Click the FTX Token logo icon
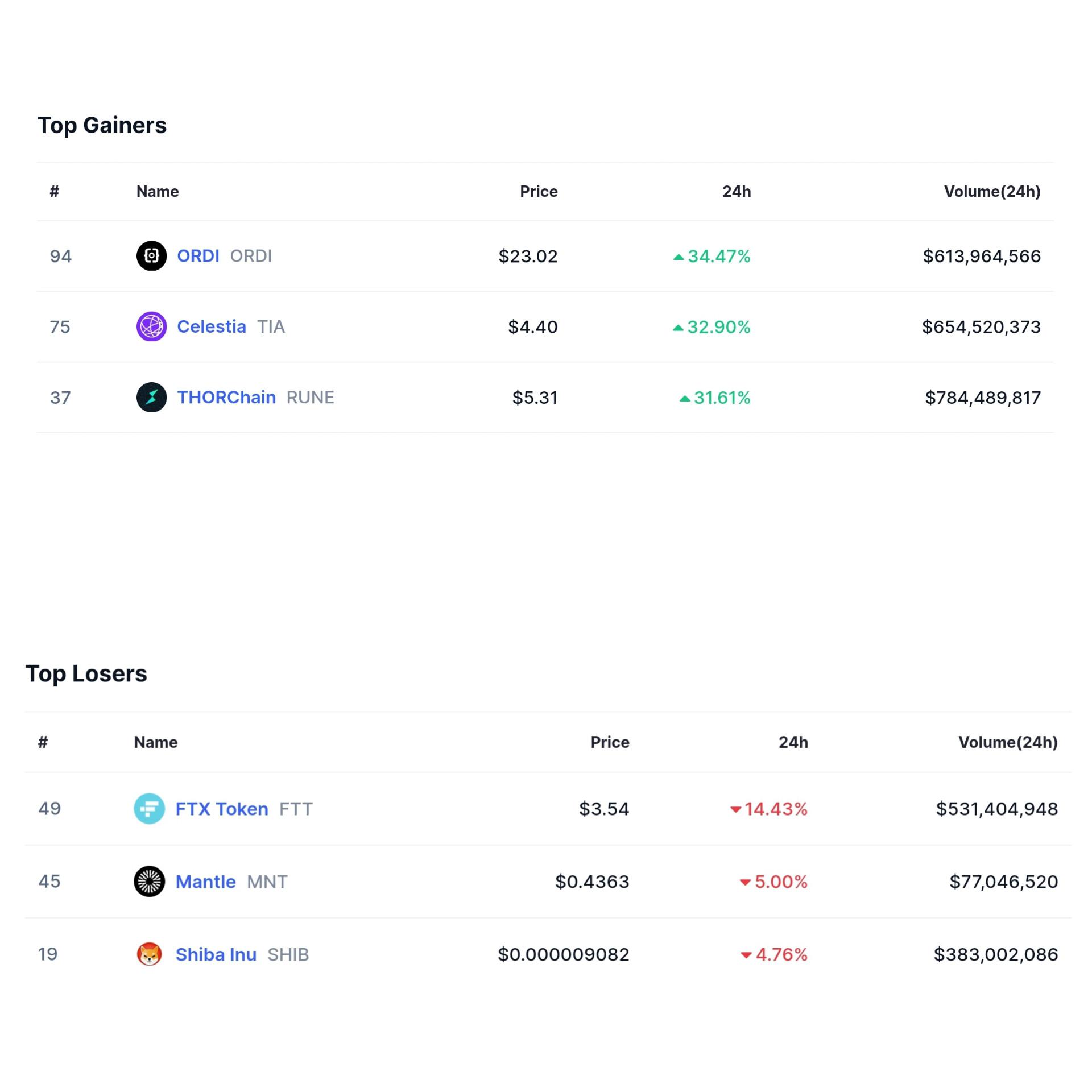 coord(149,809)
